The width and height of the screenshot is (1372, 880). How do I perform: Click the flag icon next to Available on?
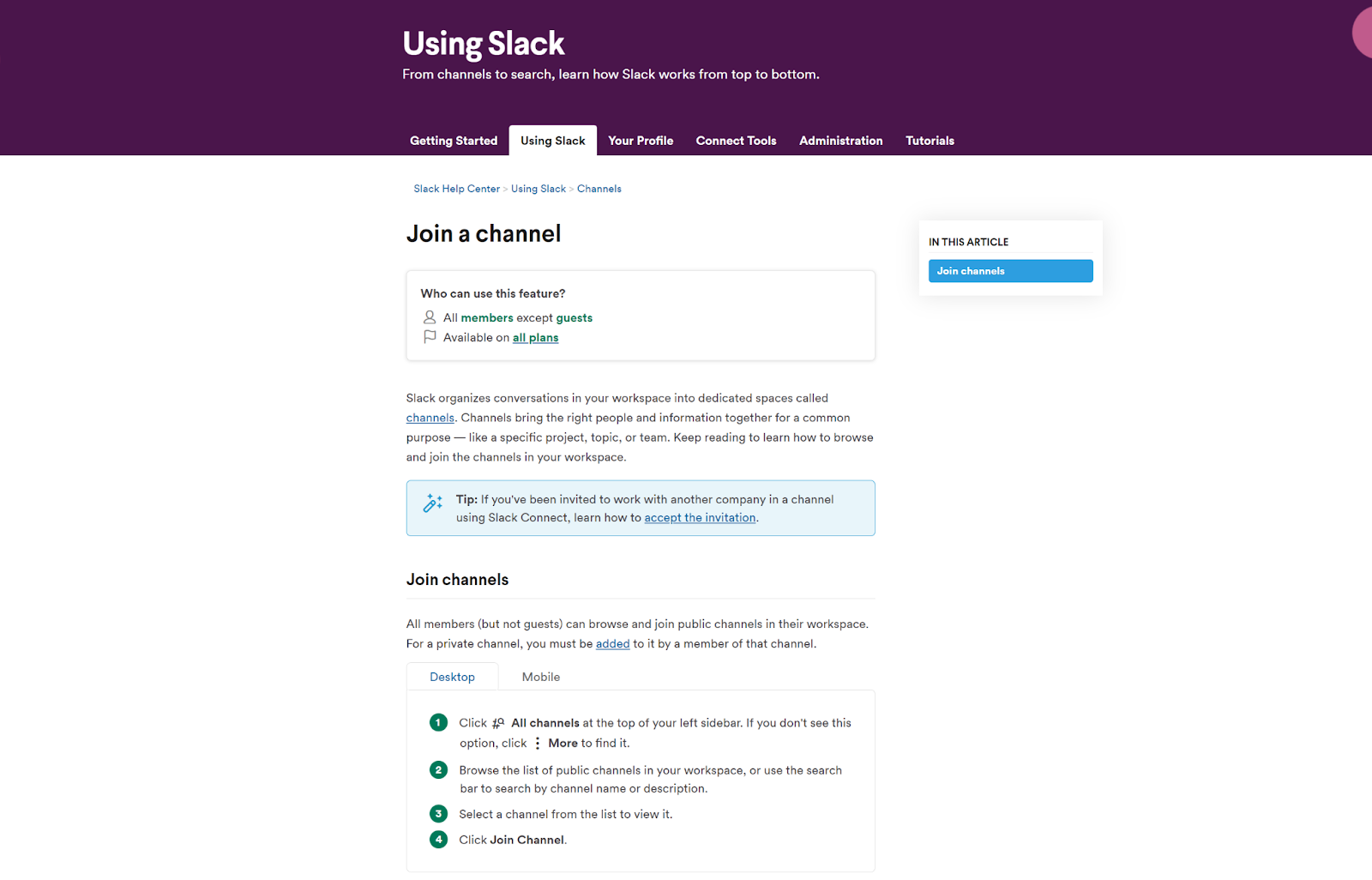click(429, 336)
